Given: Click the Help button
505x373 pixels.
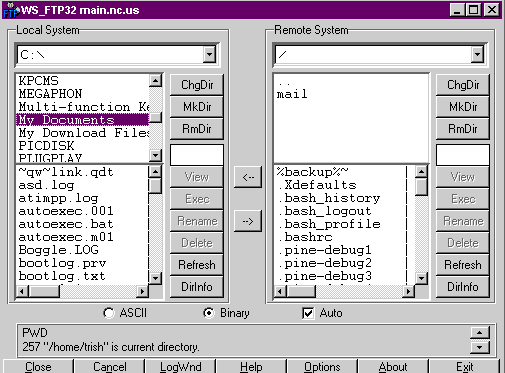Looking at the screenshot, I should click(x=251, y=366).
